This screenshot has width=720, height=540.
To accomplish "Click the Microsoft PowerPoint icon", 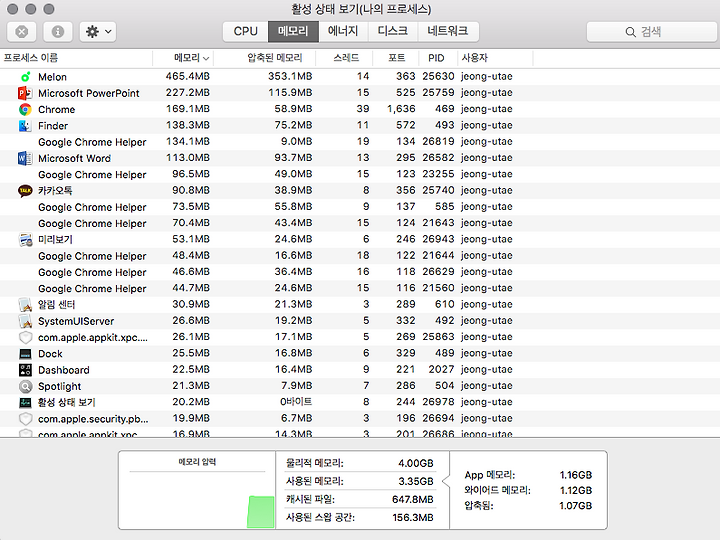I will (25, 93).
